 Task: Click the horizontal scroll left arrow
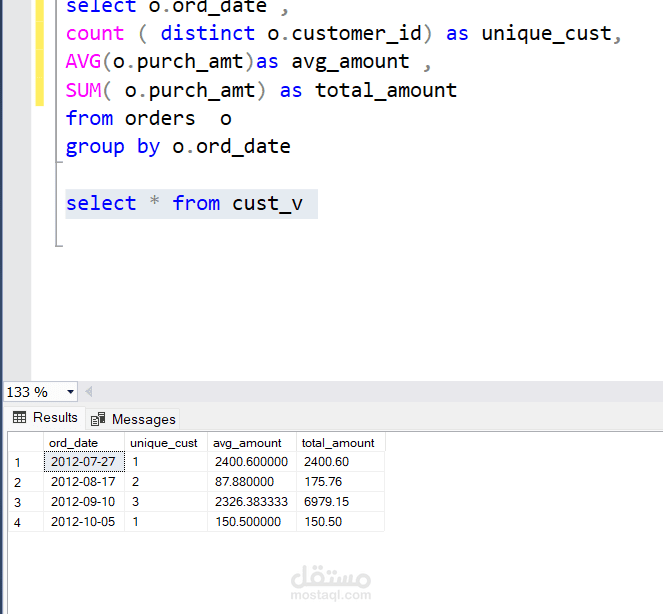[89, 392]
